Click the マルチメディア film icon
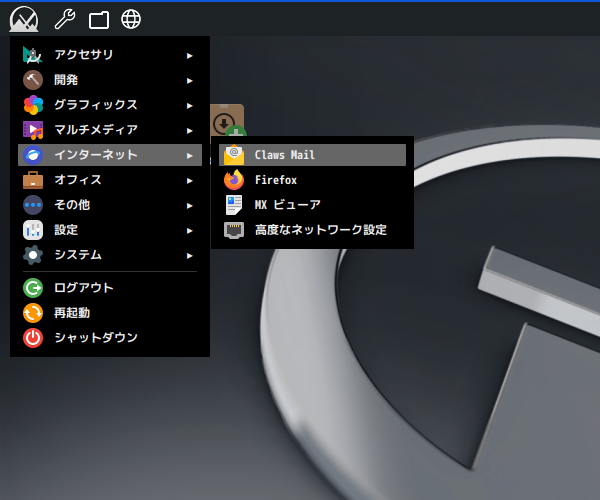The width and height of the screenshot is (600, 500). click(x=33, y=130)
